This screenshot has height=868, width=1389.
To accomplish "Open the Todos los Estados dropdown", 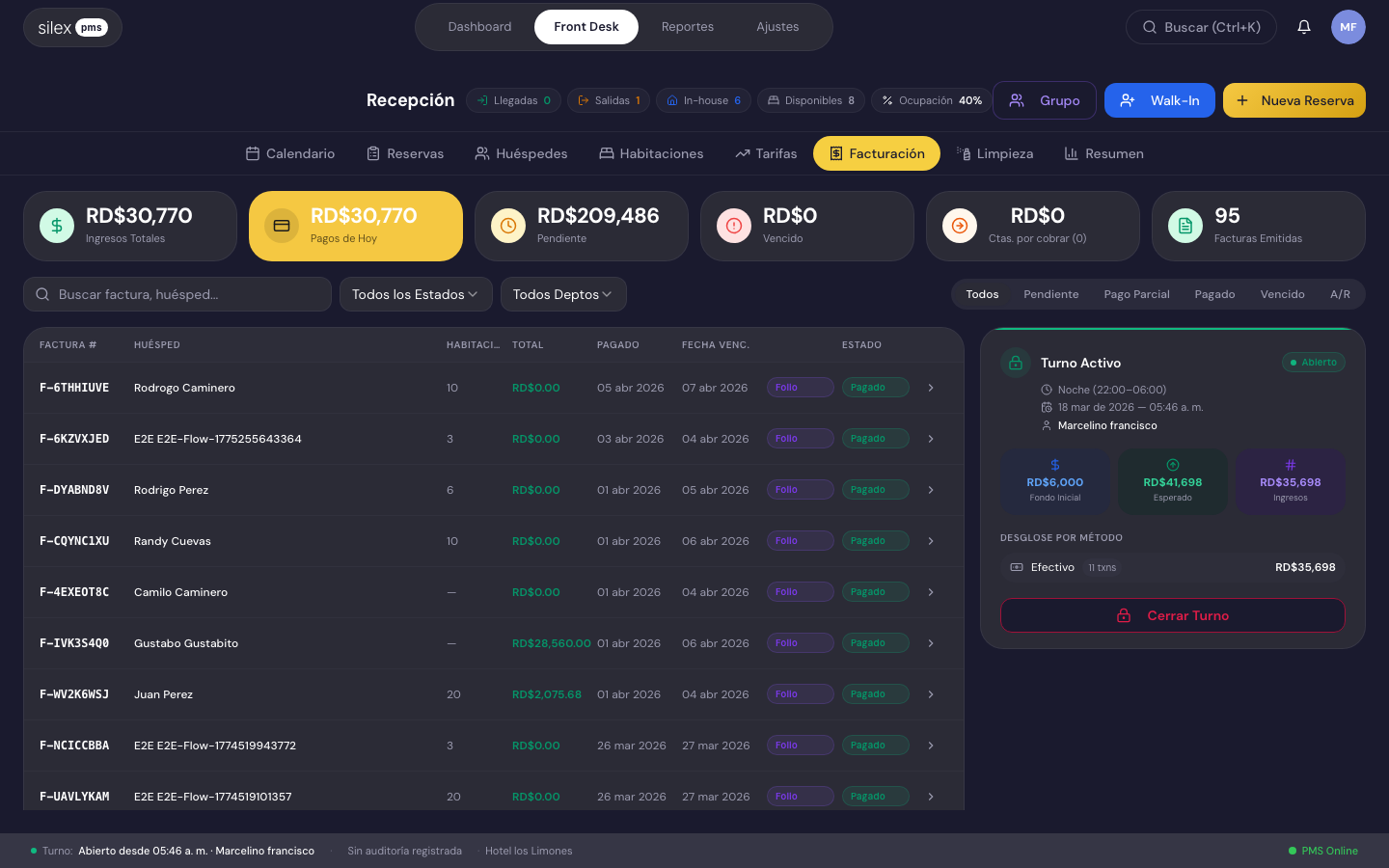I will [415, 294].
